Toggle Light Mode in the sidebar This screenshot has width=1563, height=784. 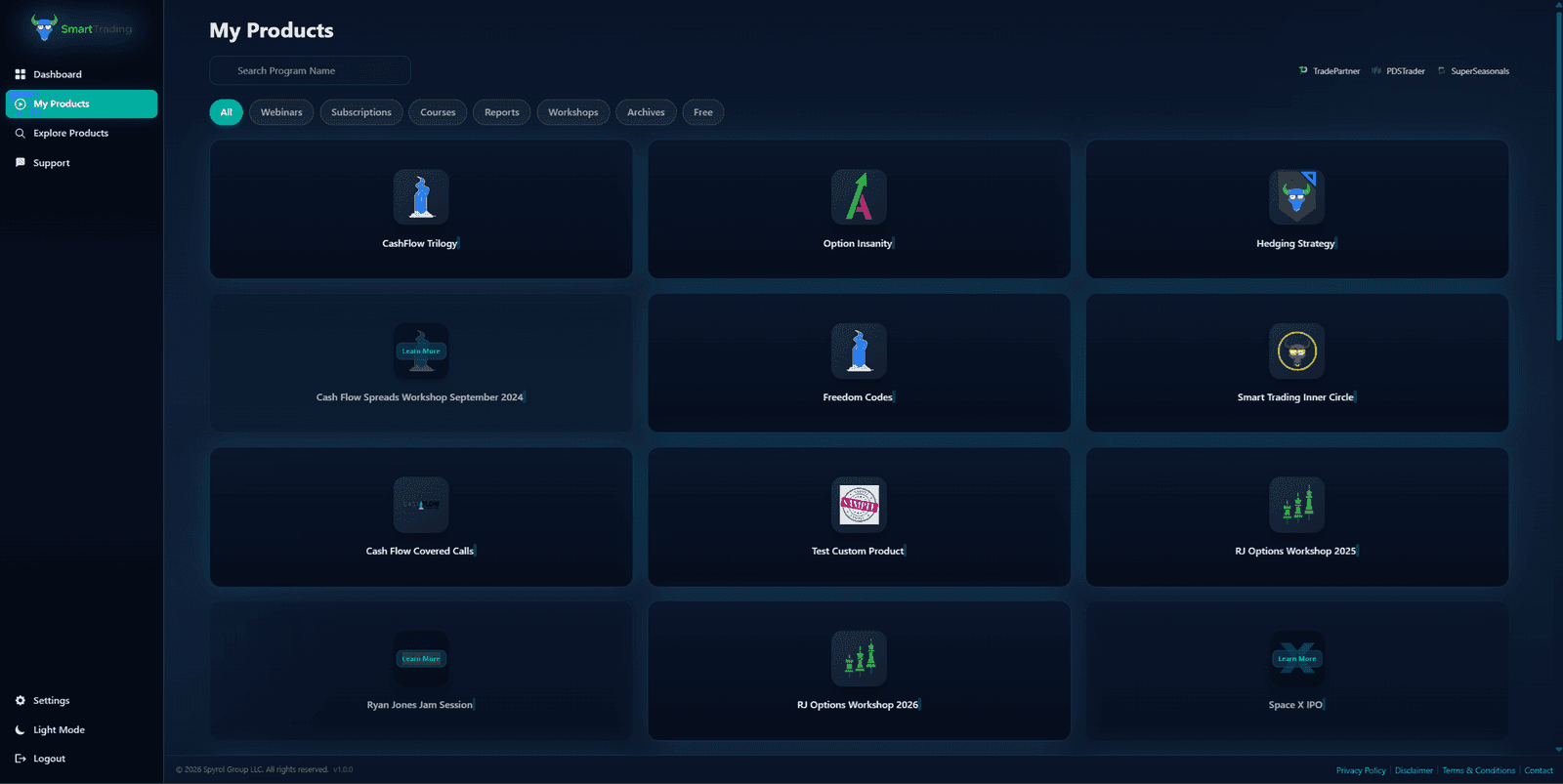[x=81, y=729]
